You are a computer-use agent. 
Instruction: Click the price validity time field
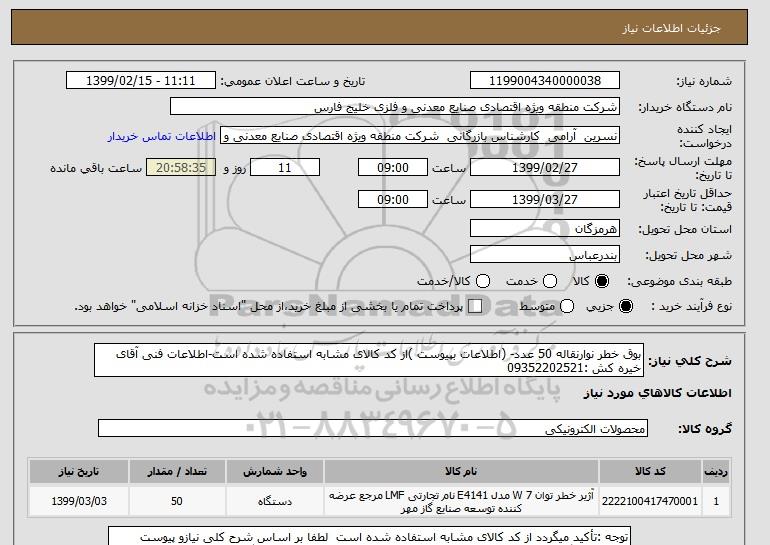393,199
